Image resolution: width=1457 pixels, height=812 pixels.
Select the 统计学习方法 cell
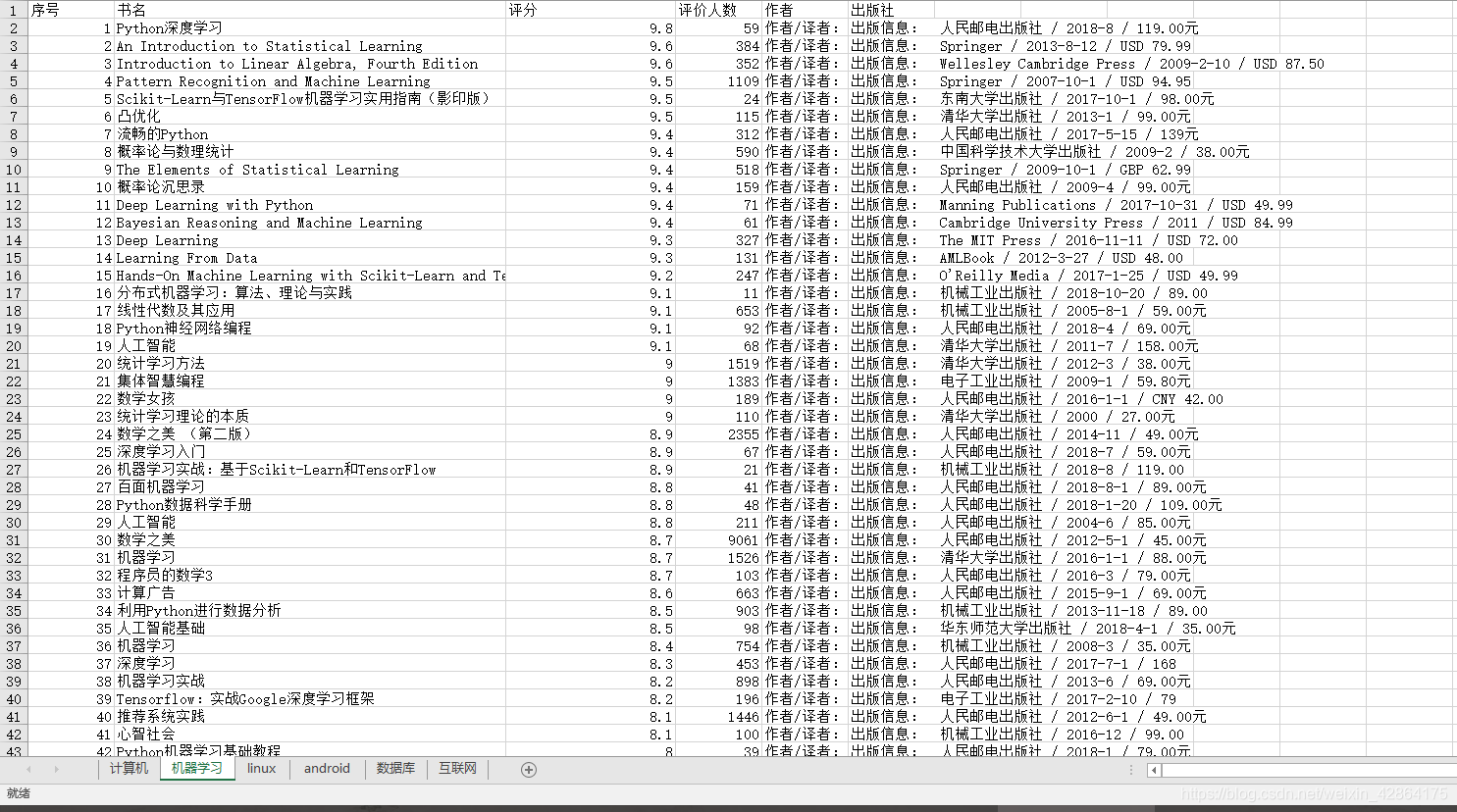[x=310, y=364]
